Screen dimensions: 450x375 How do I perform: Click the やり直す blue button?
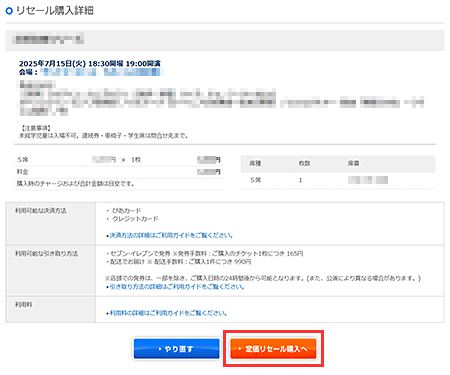tap(177, 349)
